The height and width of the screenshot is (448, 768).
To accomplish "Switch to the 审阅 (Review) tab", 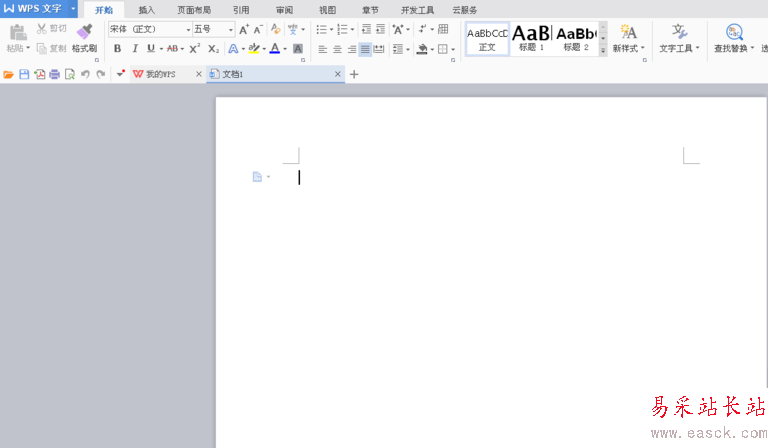I will pyautogui.click(x=284, y=10).
